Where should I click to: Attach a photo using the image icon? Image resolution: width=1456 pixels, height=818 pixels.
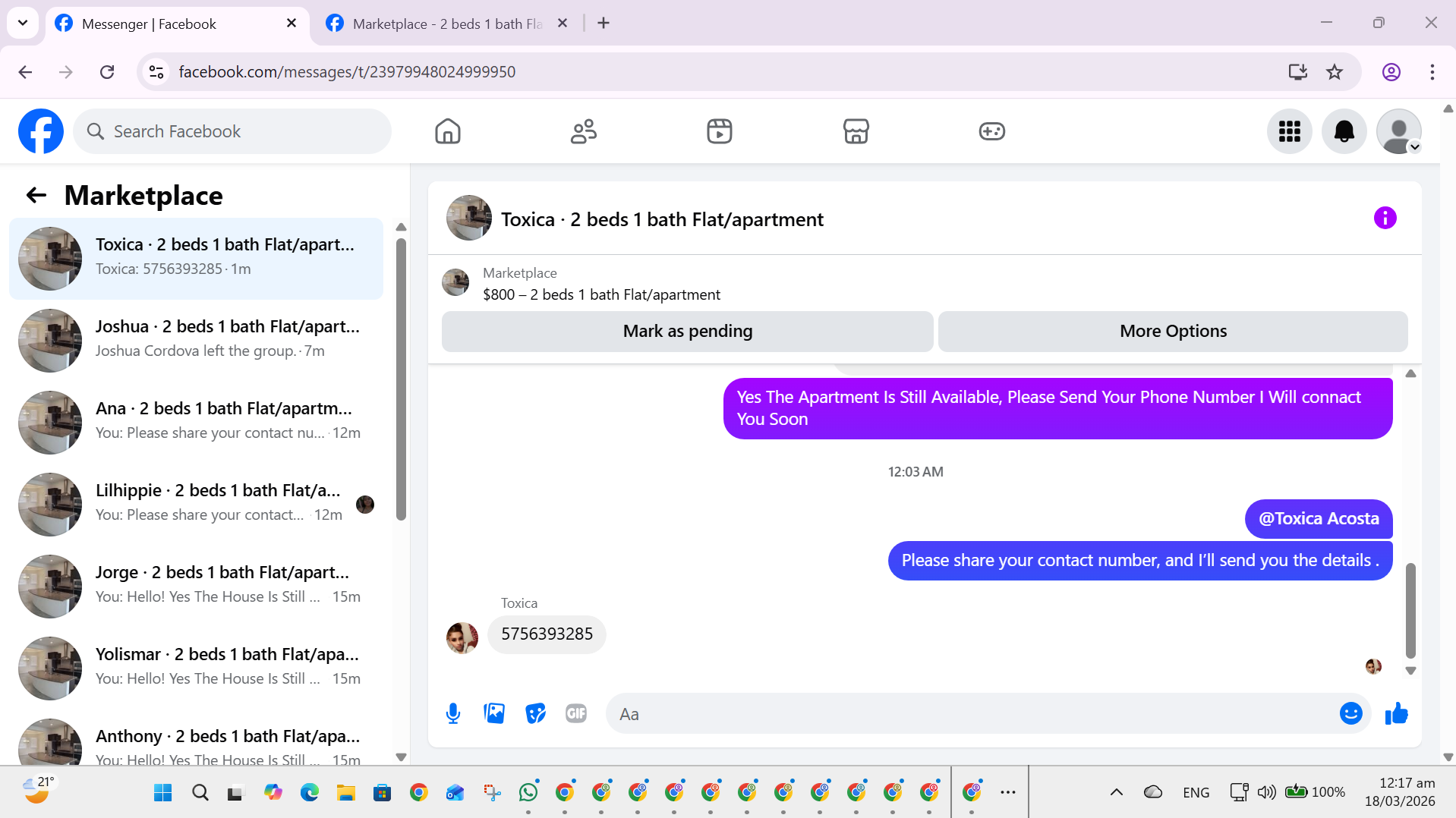tap(494, 714)
